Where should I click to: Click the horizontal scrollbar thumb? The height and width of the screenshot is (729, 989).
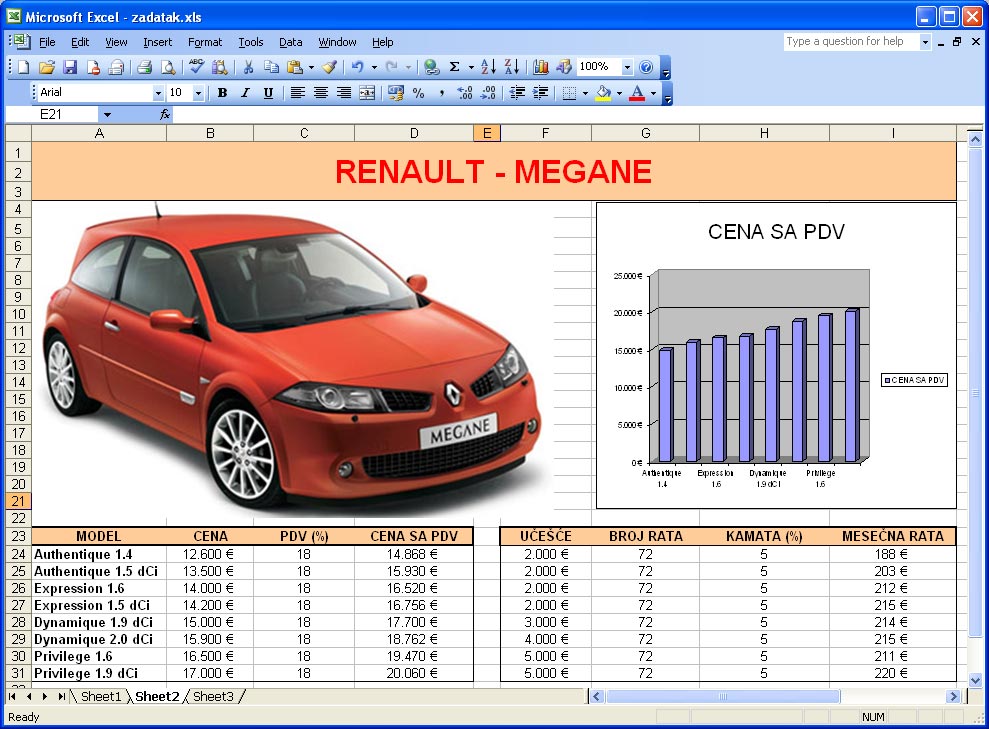coord(723,696)
